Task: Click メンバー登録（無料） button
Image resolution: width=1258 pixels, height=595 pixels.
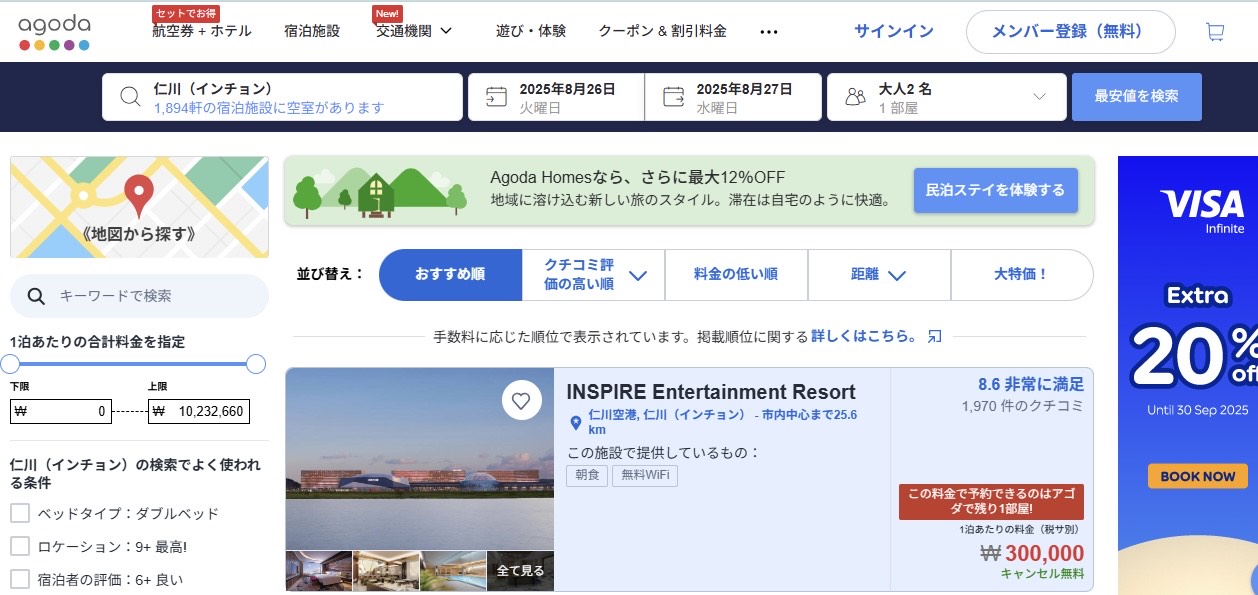Action: pyautogui.click(x=1070, y=32)
